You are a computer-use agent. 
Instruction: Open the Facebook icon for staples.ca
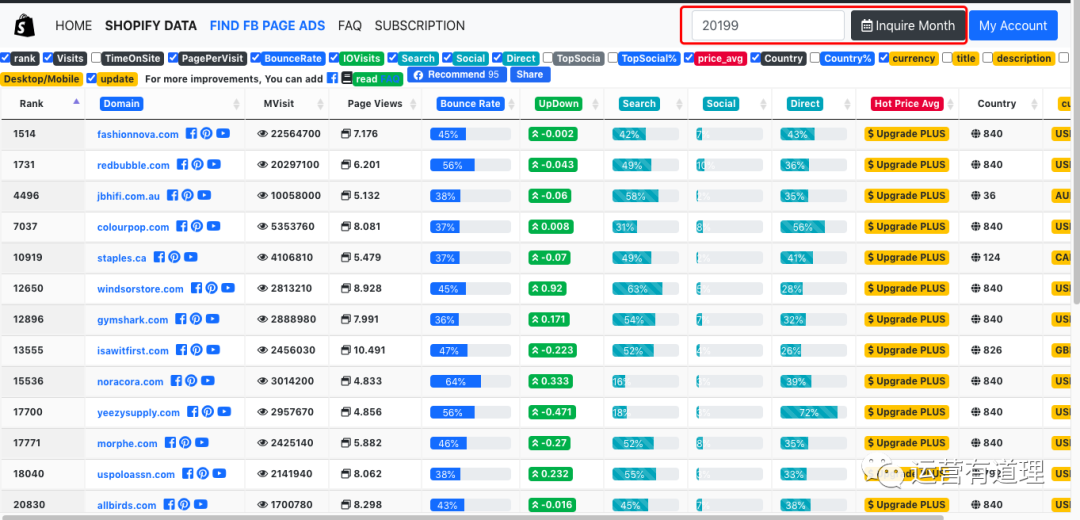158,258
